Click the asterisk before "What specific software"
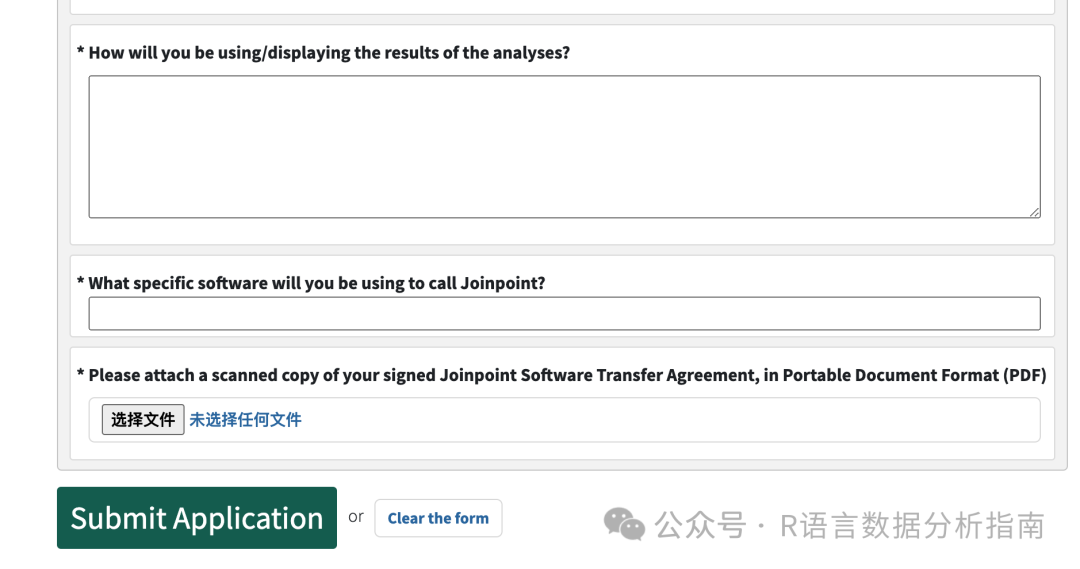Screen dimensions: 1080x569 click(80, 281)
